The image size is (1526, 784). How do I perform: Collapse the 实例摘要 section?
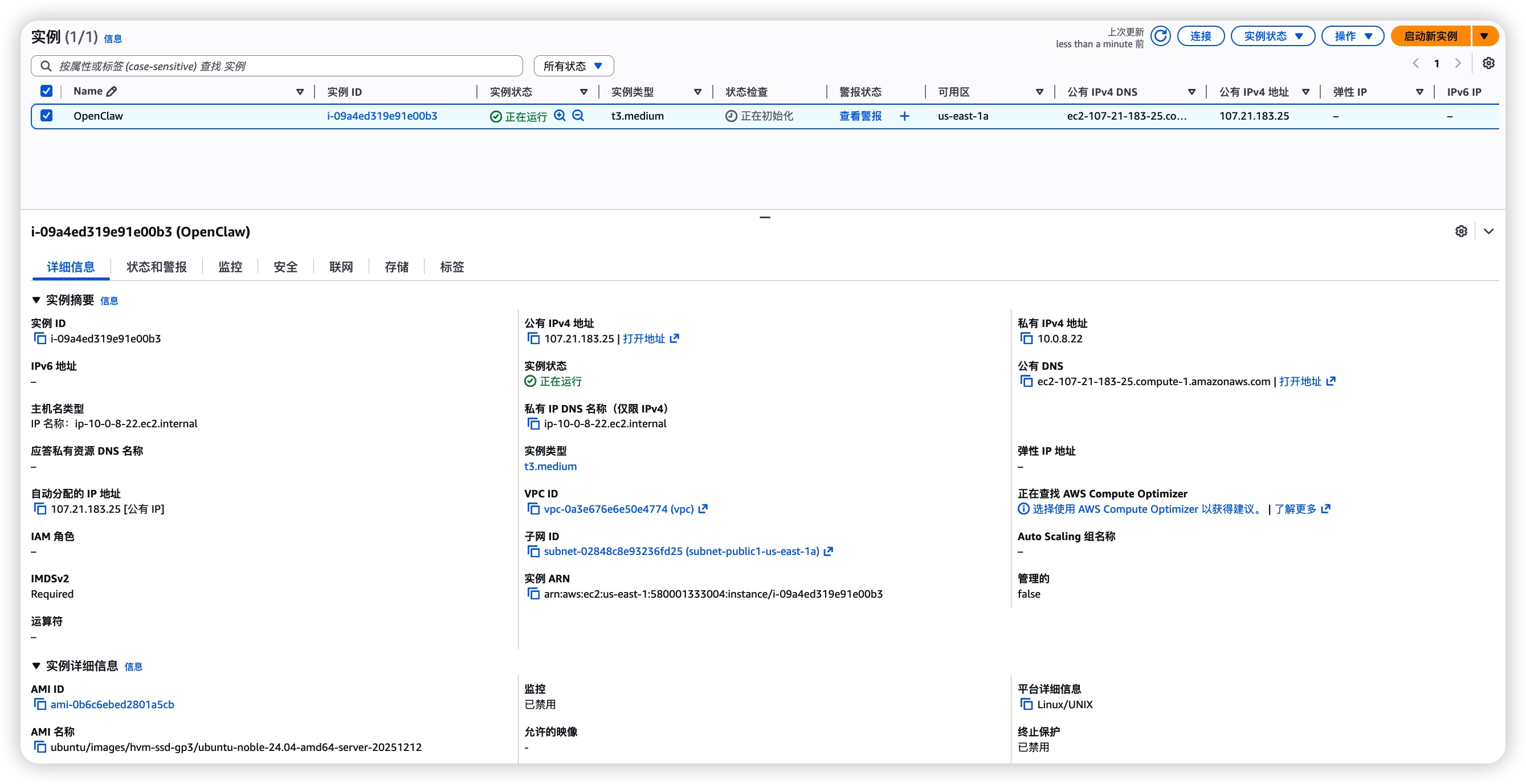click(36, 300)
